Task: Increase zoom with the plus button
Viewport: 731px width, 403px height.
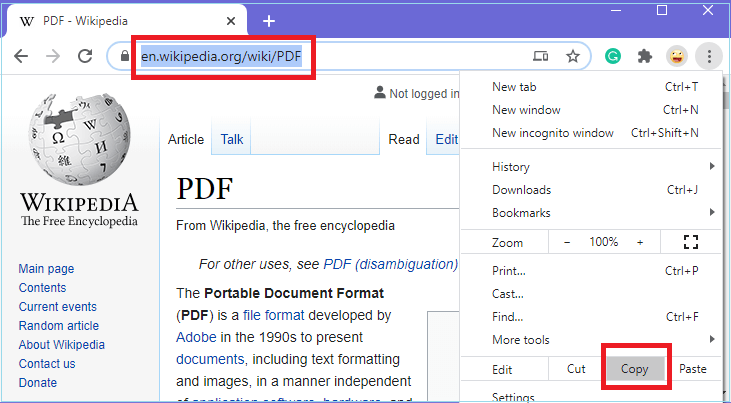Action: (x=640, y=242)
